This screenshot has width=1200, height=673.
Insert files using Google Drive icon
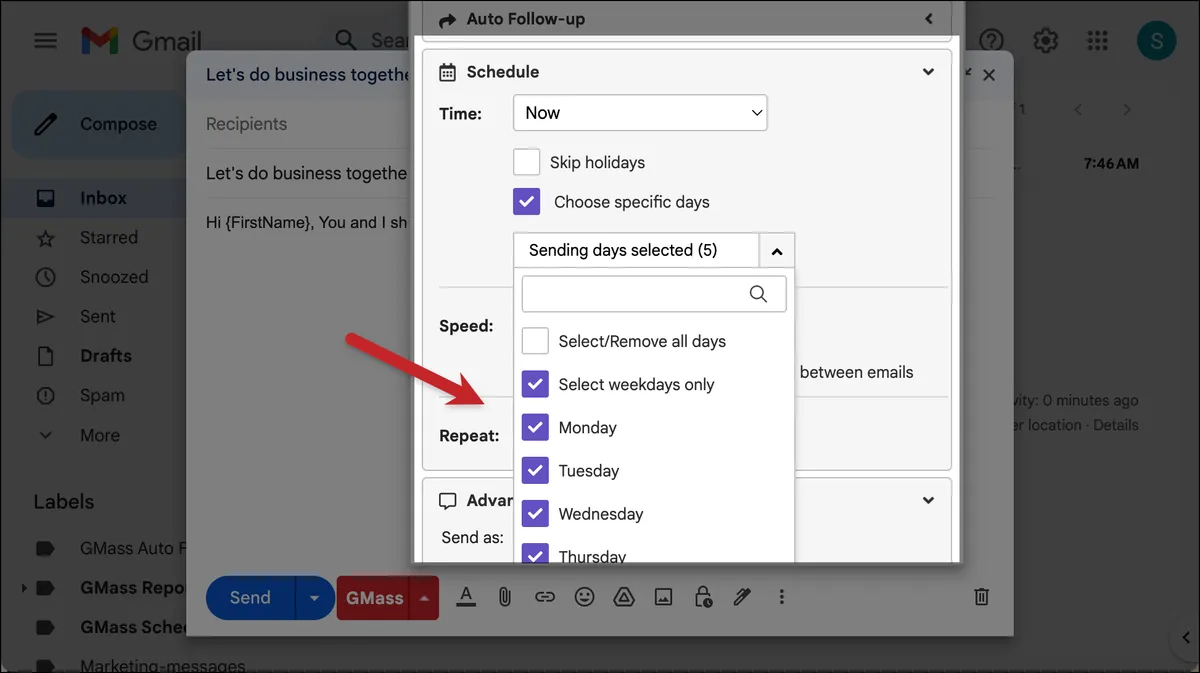[623, 597]
